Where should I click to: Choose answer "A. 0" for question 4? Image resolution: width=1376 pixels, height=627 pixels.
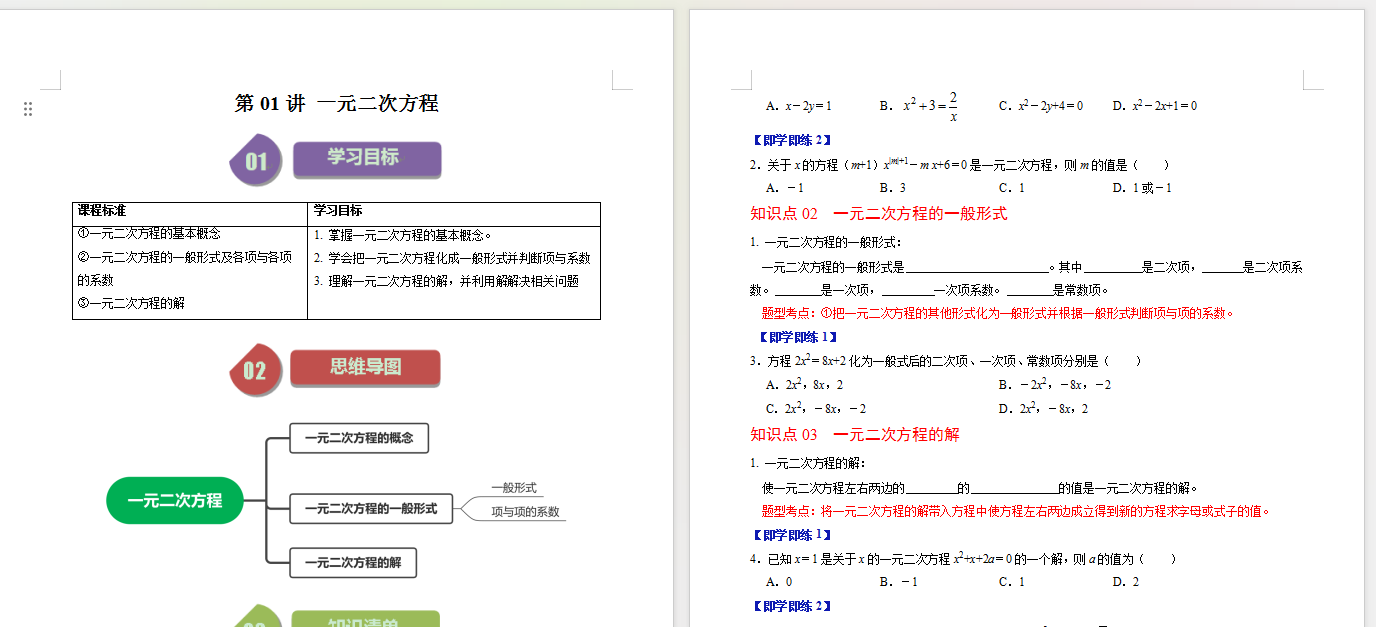coord(779,582)
